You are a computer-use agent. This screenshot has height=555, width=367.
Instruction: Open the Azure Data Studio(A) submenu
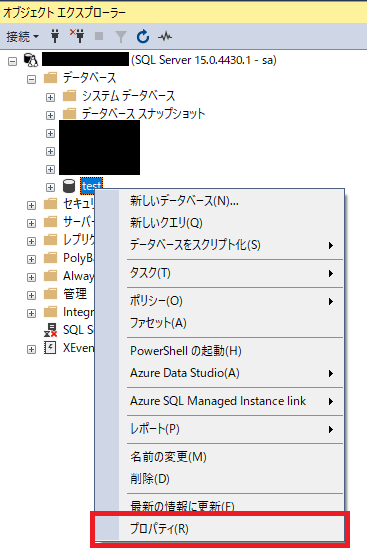pyautogui.click(x=219, y=373)
